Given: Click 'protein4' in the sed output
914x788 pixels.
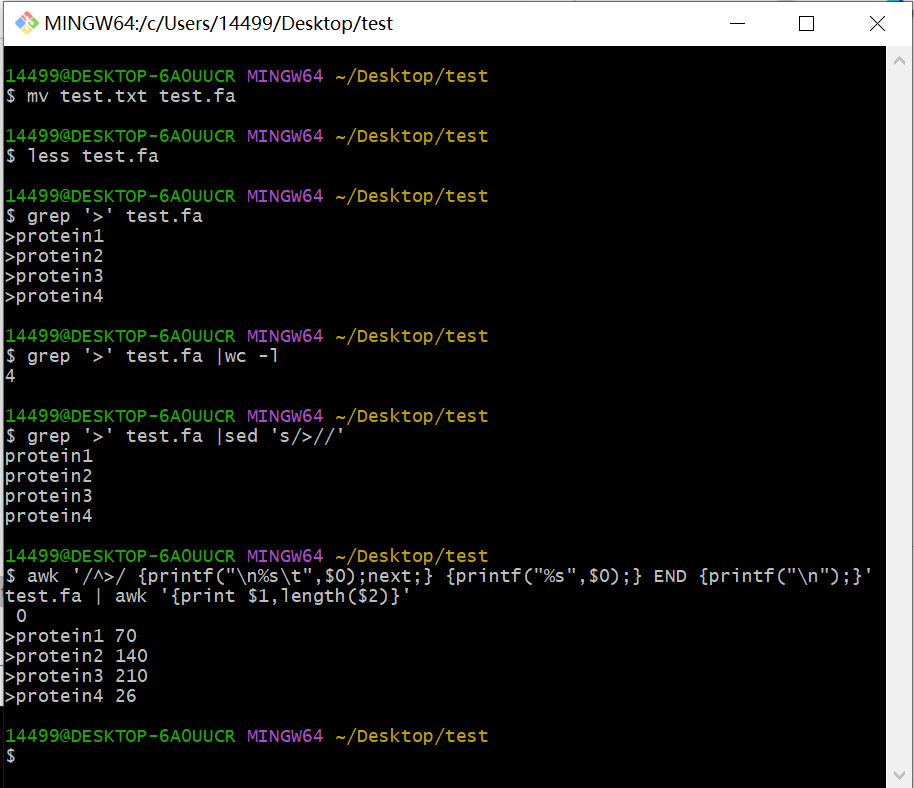Looking at the screenshot, I should 49,516.
